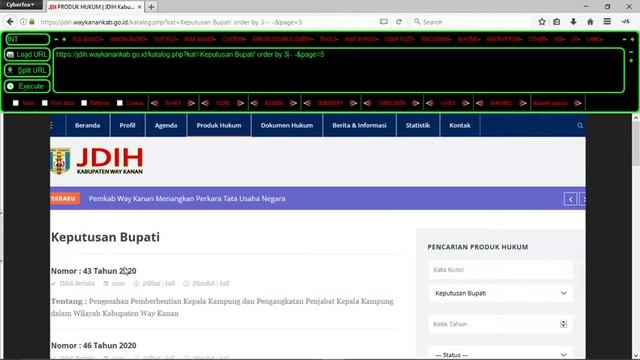Click inside the HackBar URL text area
The width and height of the screenshot is (640, 360).
point(338,70)
